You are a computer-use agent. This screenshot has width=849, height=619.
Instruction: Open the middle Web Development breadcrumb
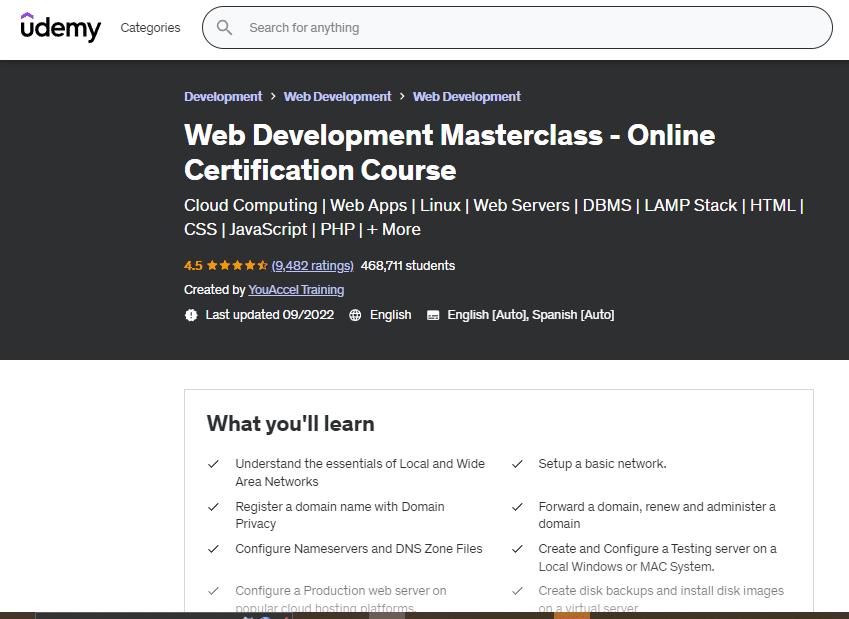(337, 97)
